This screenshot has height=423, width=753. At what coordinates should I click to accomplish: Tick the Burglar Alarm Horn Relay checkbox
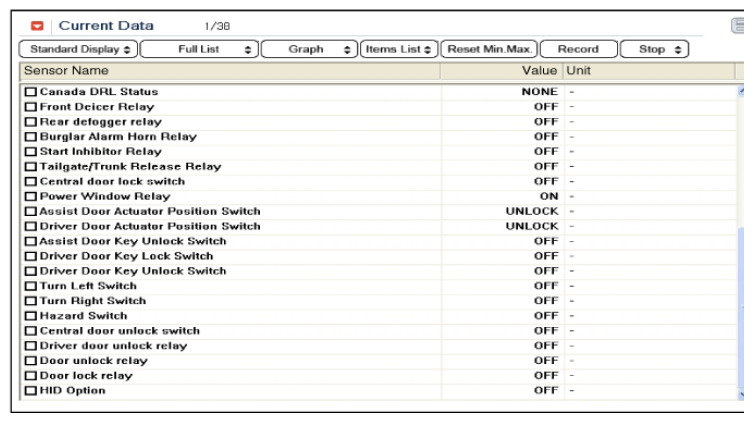point(31,137)
